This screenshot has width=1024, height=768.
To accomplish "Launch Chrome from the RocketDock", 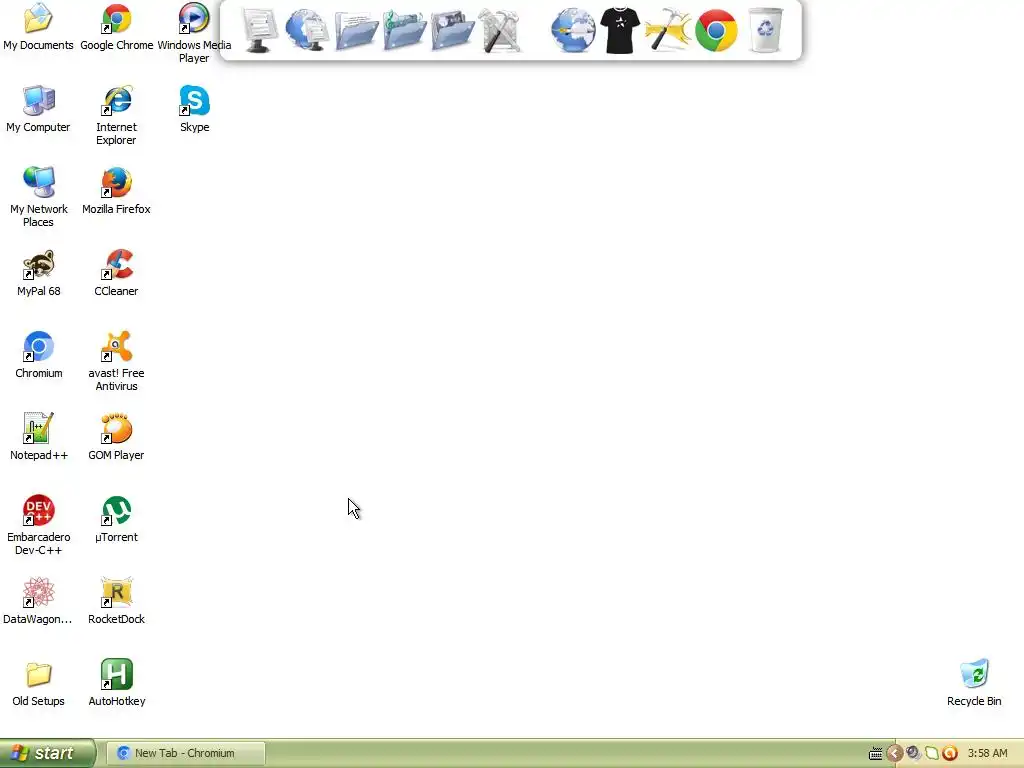I will pos(716,30).
